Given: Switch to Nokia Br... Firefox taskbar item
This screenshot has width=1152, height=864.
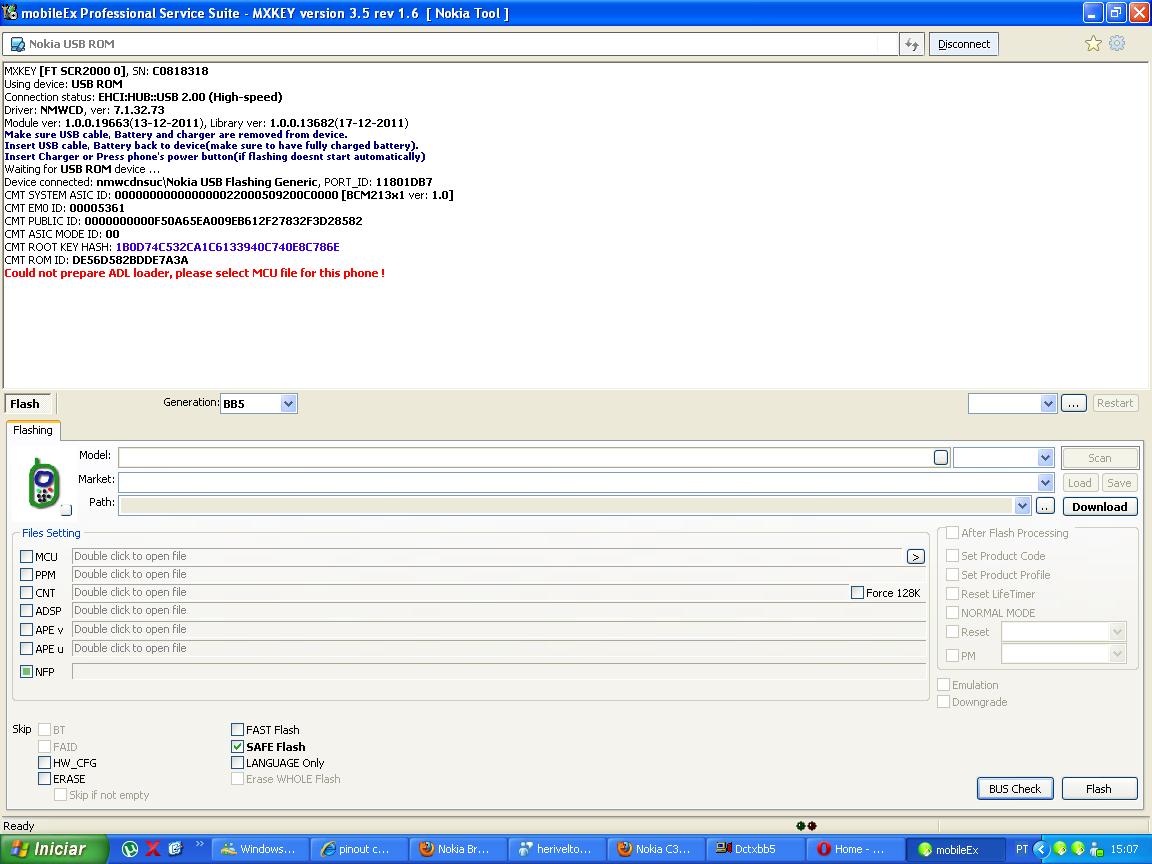Looking at the screenshot, I should pos(457,849).
